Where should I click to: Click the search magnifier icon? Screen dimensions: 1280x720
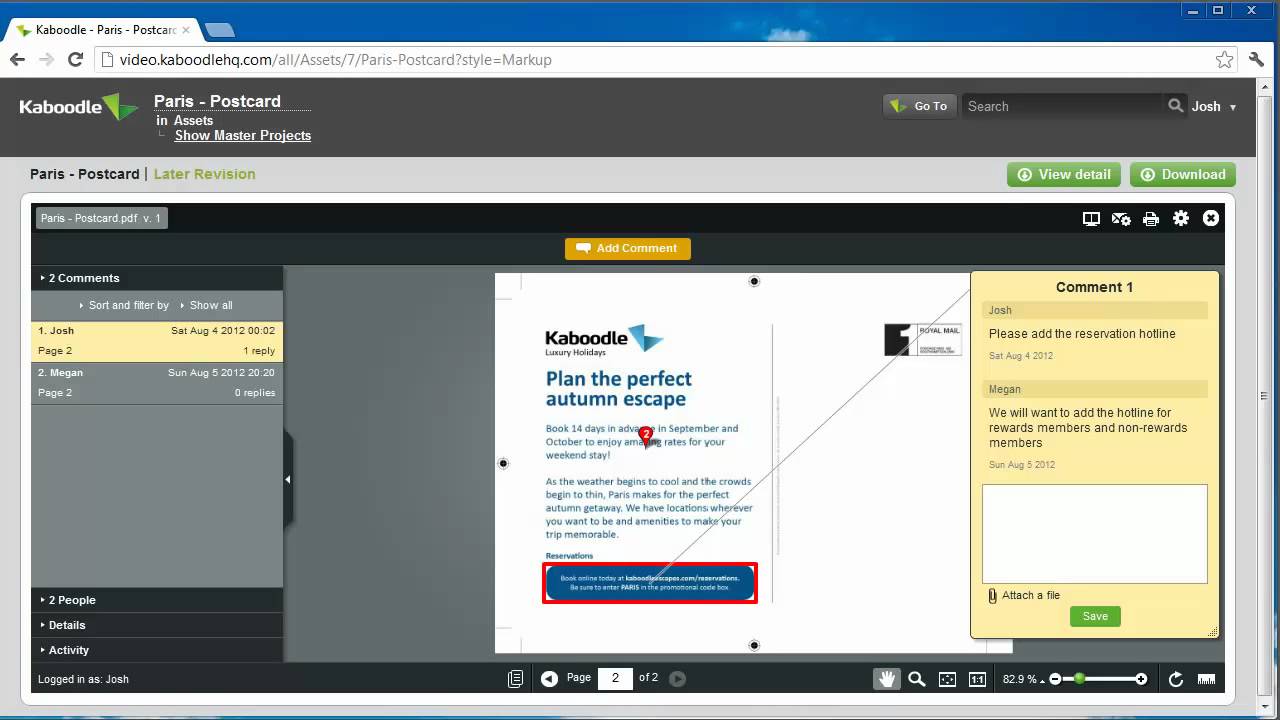pos(1175,106)
